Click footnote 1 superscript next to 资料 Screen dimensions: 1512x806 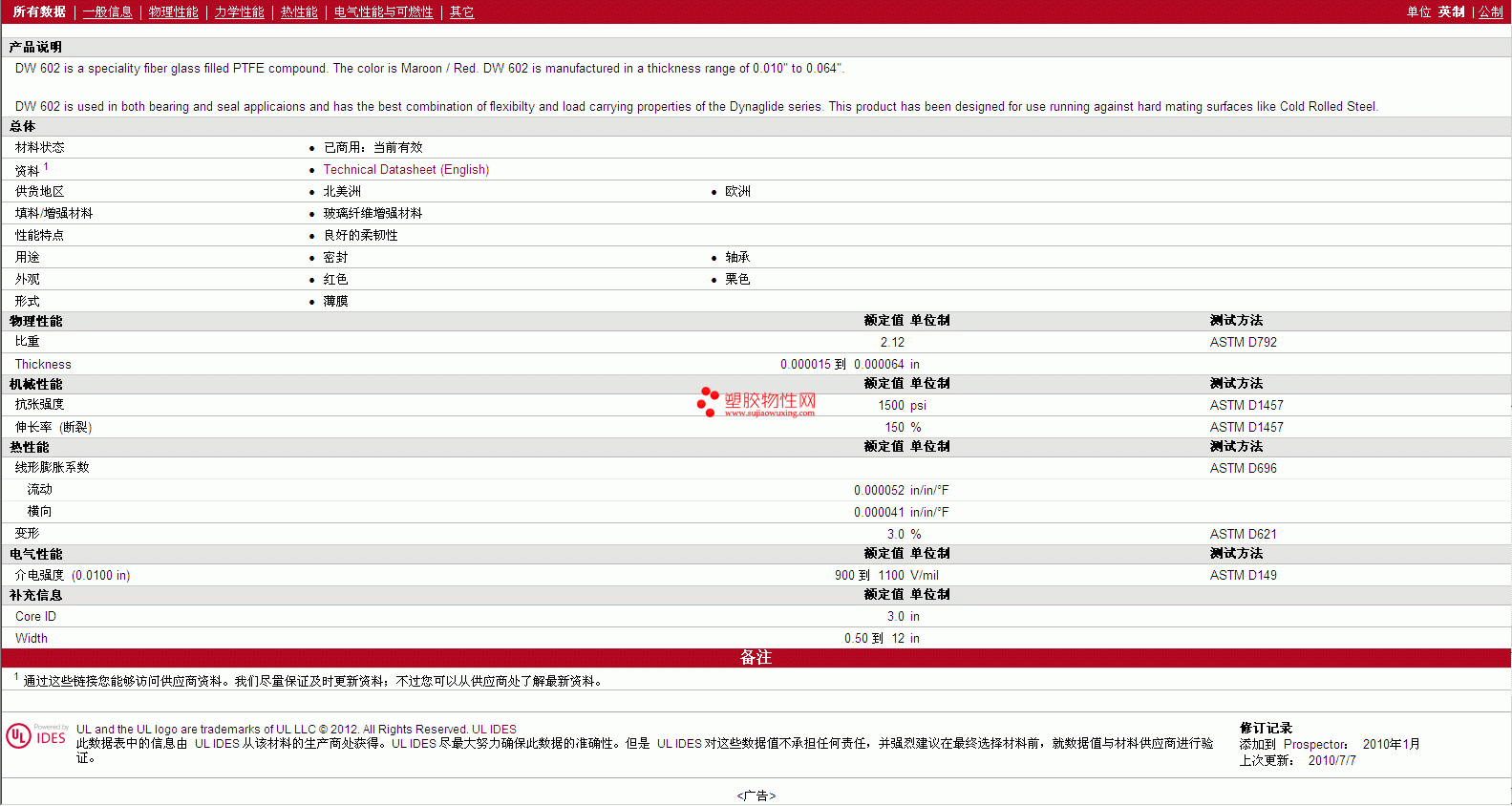point(46,166)
